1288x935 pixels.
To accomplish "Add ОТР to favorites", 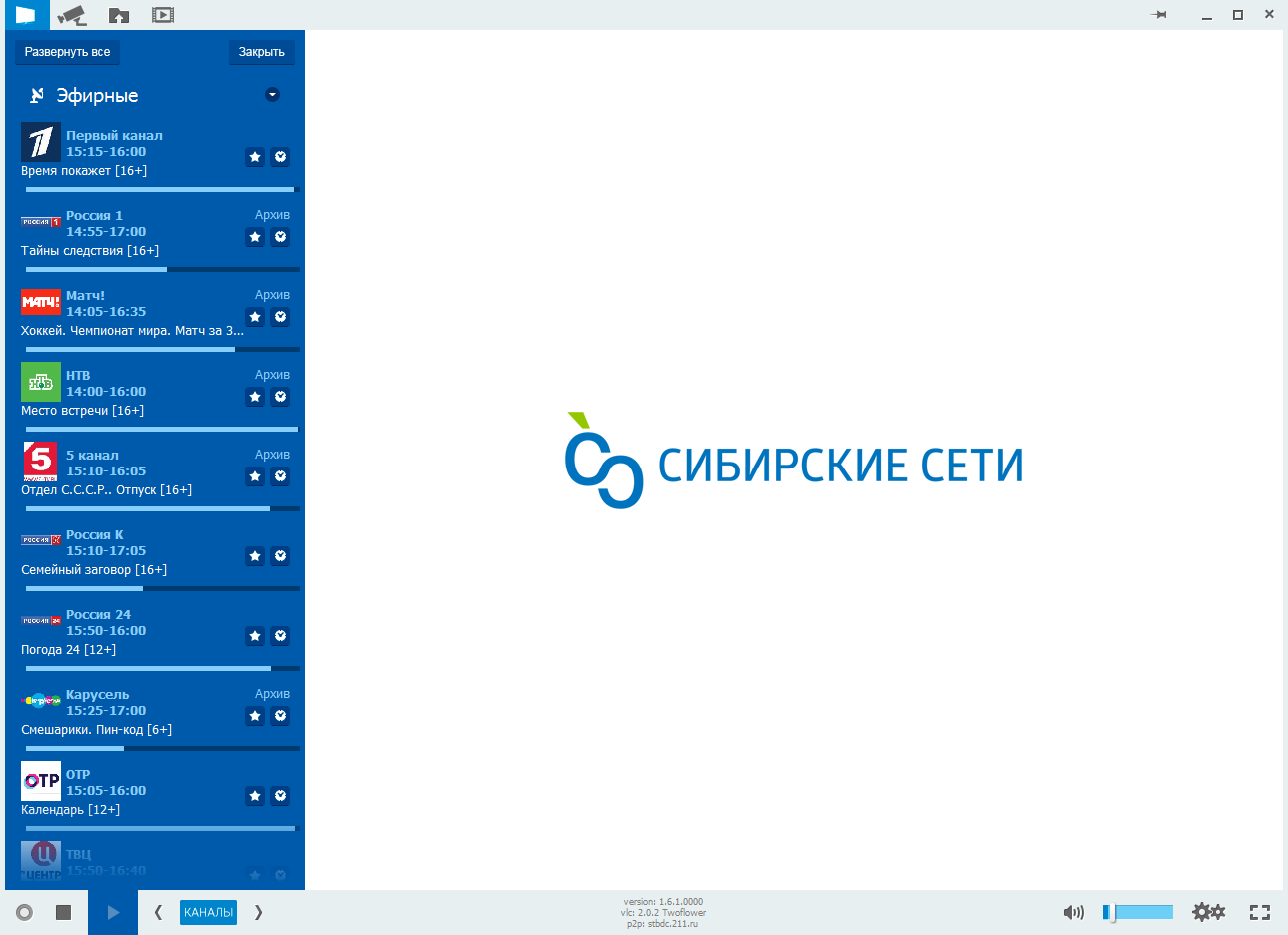I will coord(255,796).
